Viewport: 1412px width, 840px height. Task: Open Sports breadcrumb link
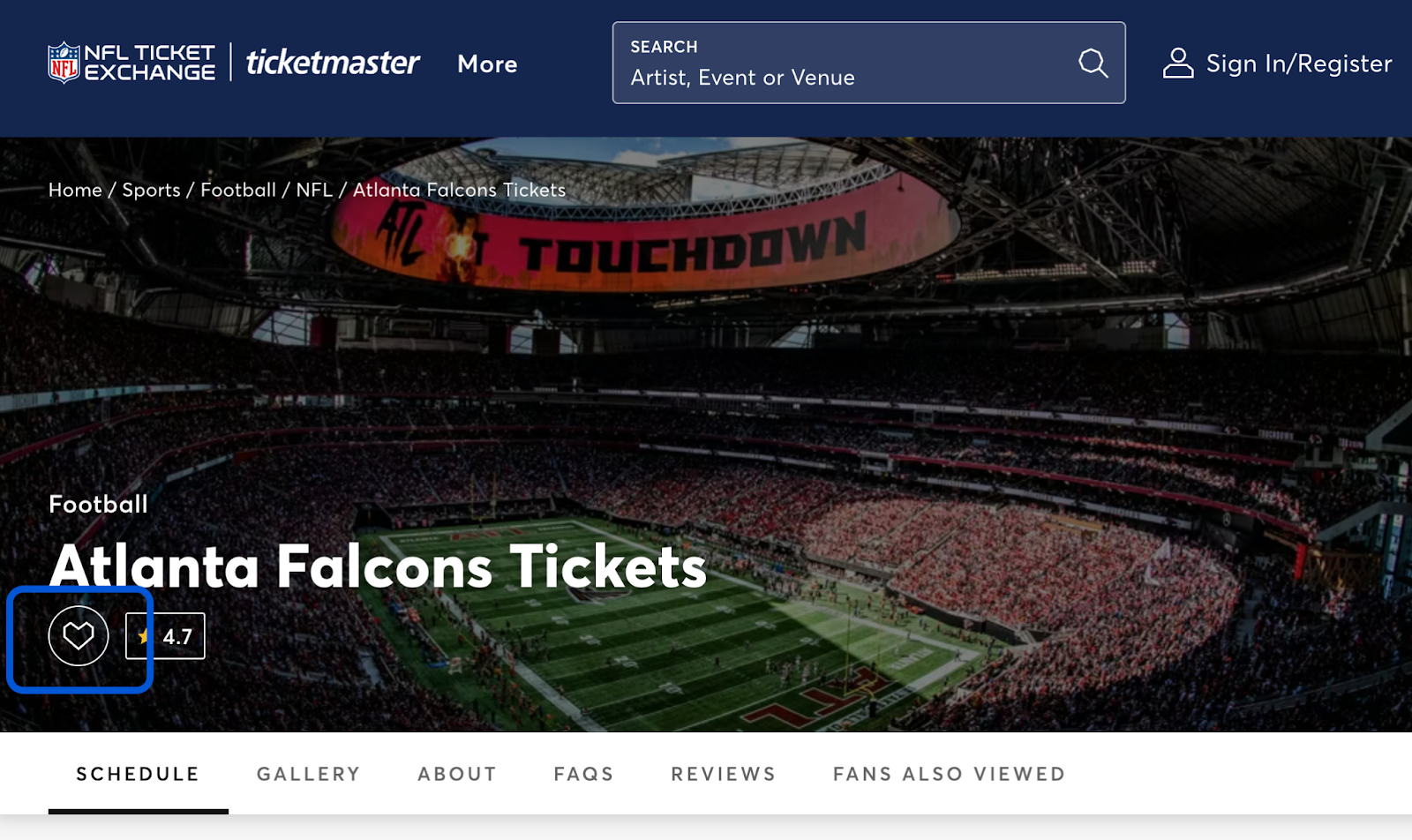click(151, 190)
